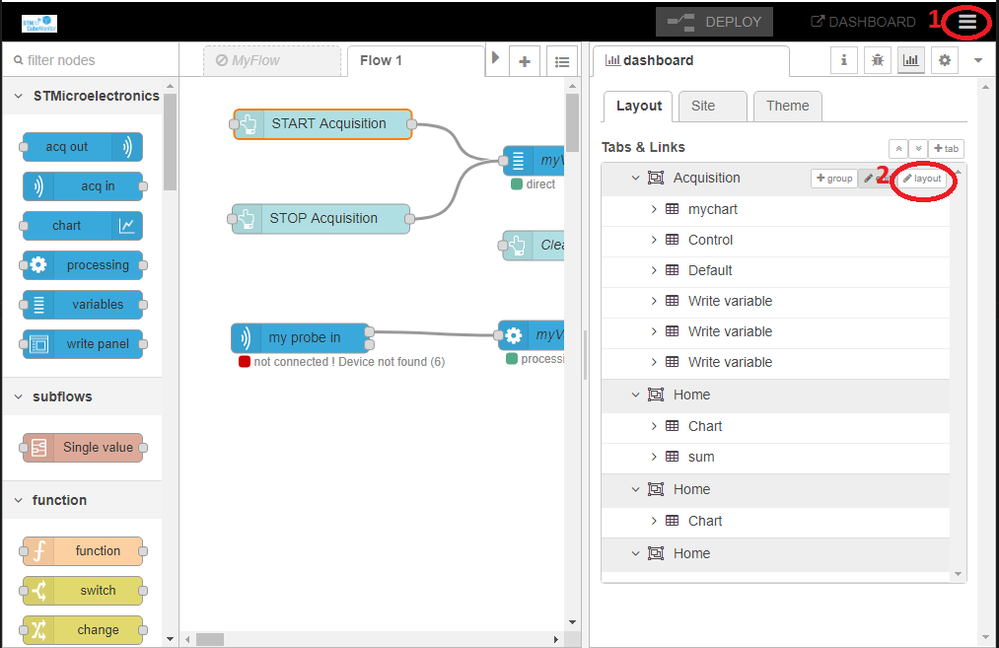
Task: Click the canvas horizontal scrollbar thumb
Action: point(210,639)
